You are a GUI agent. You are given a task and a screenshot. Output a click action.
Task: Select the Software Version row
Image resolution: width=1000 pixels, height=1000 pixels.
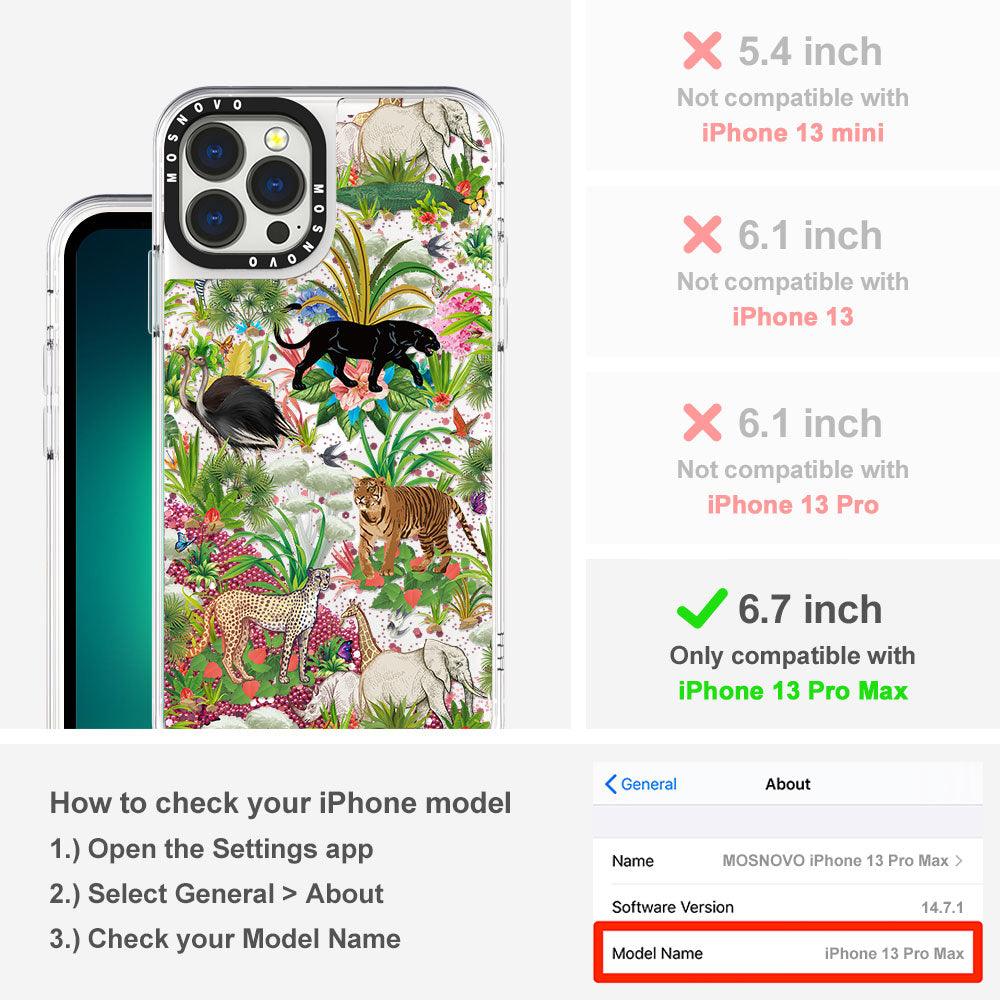pos(788,907)
